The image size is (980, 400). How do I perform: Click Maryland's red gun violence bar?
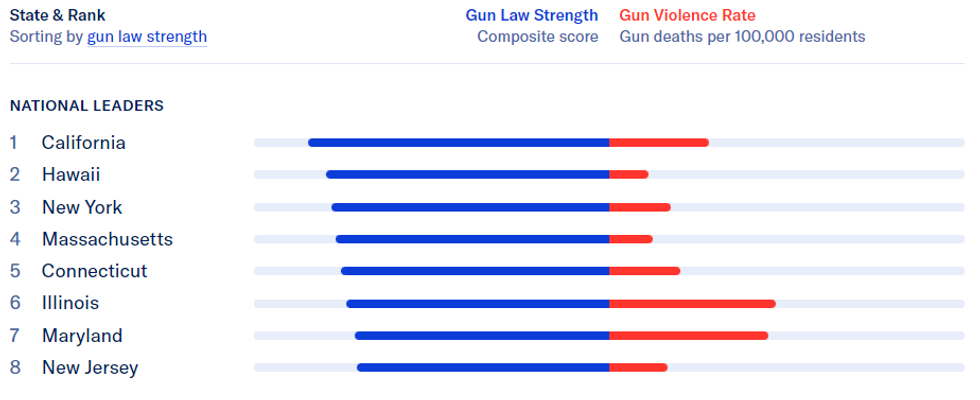(689, 336)
